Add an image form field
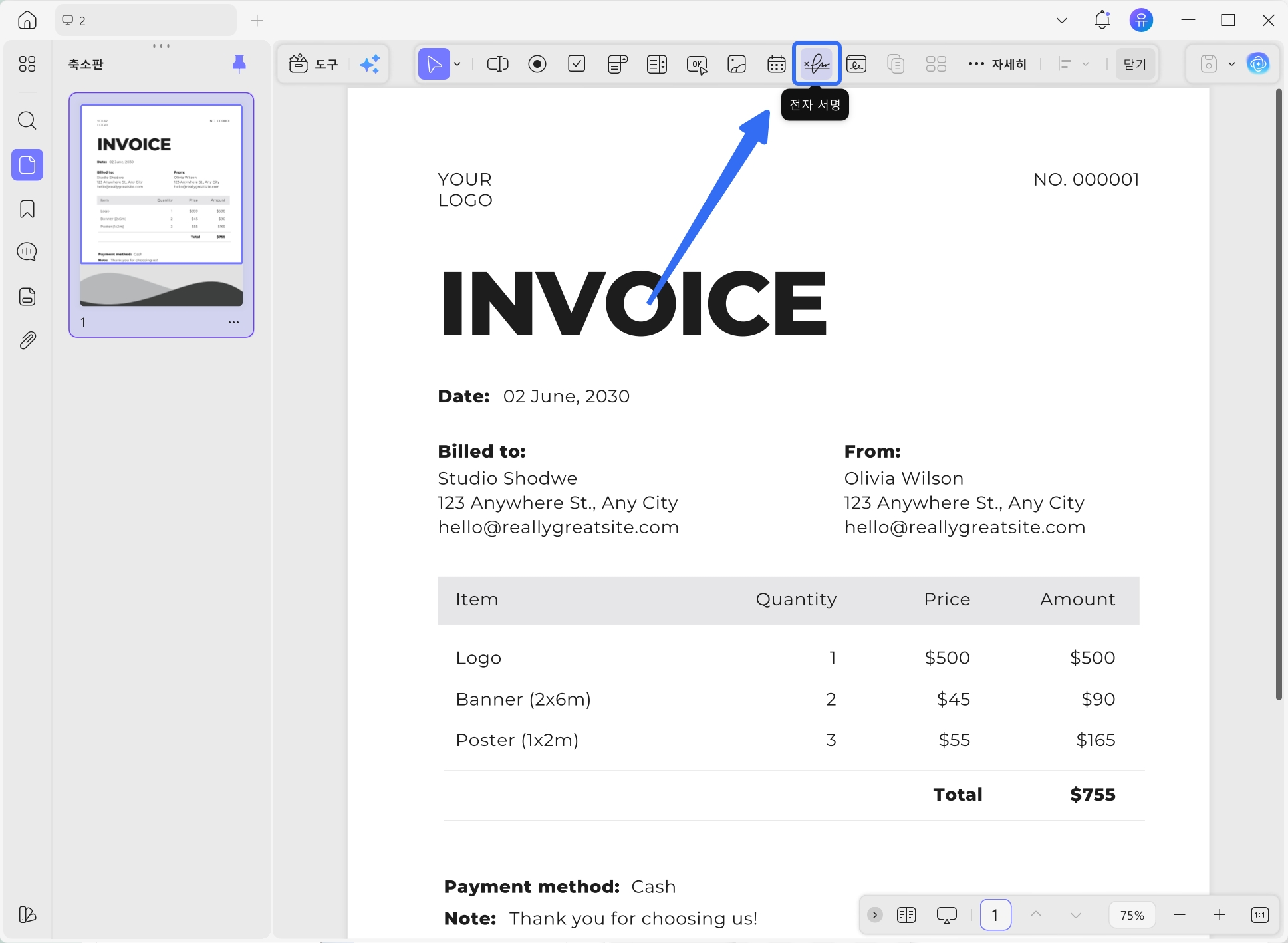This screenshot has width=1288, height=943. (737, 64)
